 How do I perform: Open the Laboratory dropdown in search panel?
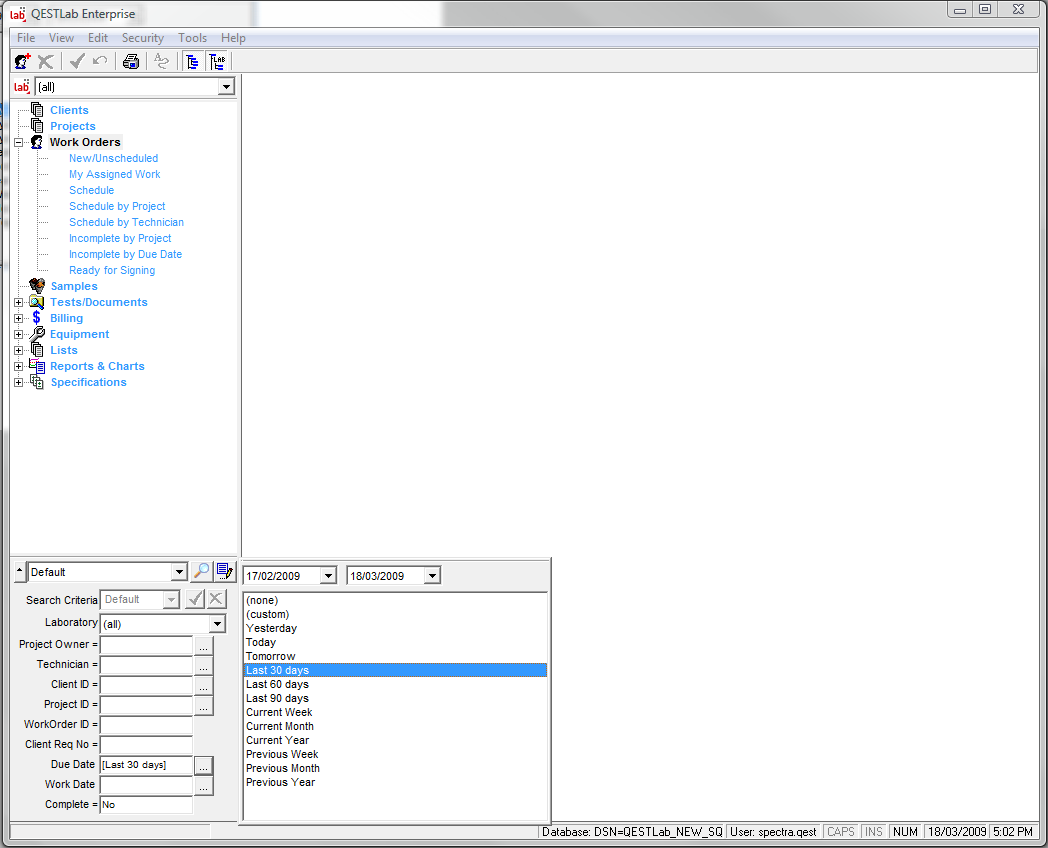point(217,624)
